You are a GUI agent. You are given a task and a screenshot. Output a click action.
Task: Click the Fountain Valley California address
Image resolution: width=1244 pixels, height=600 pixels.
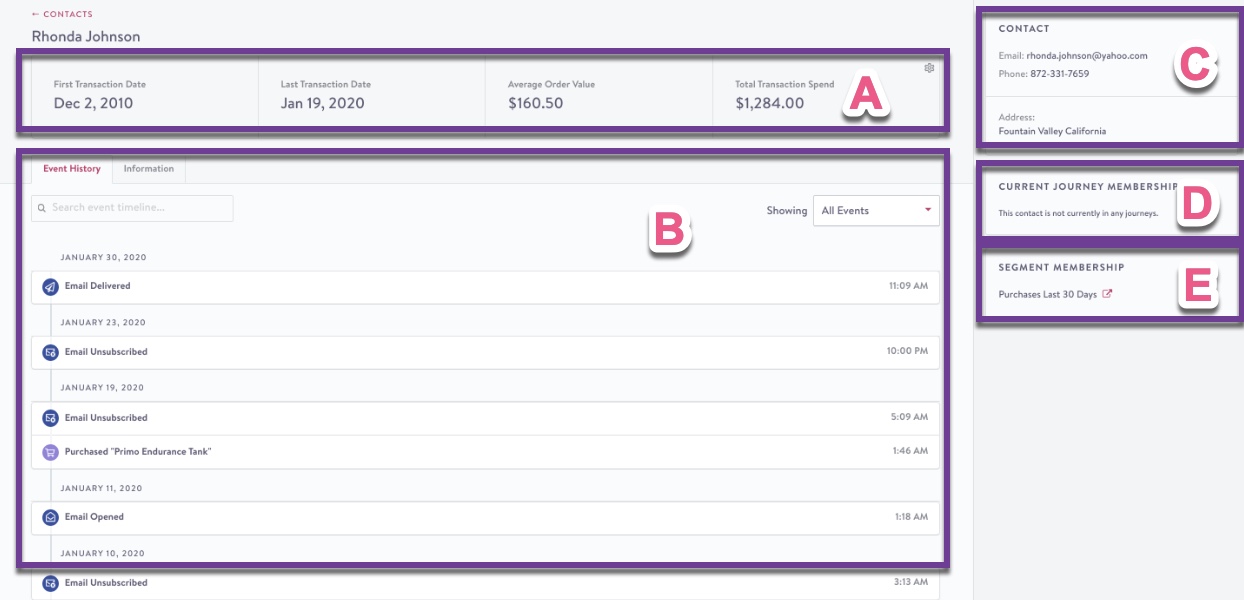(x=1052, y=131)
